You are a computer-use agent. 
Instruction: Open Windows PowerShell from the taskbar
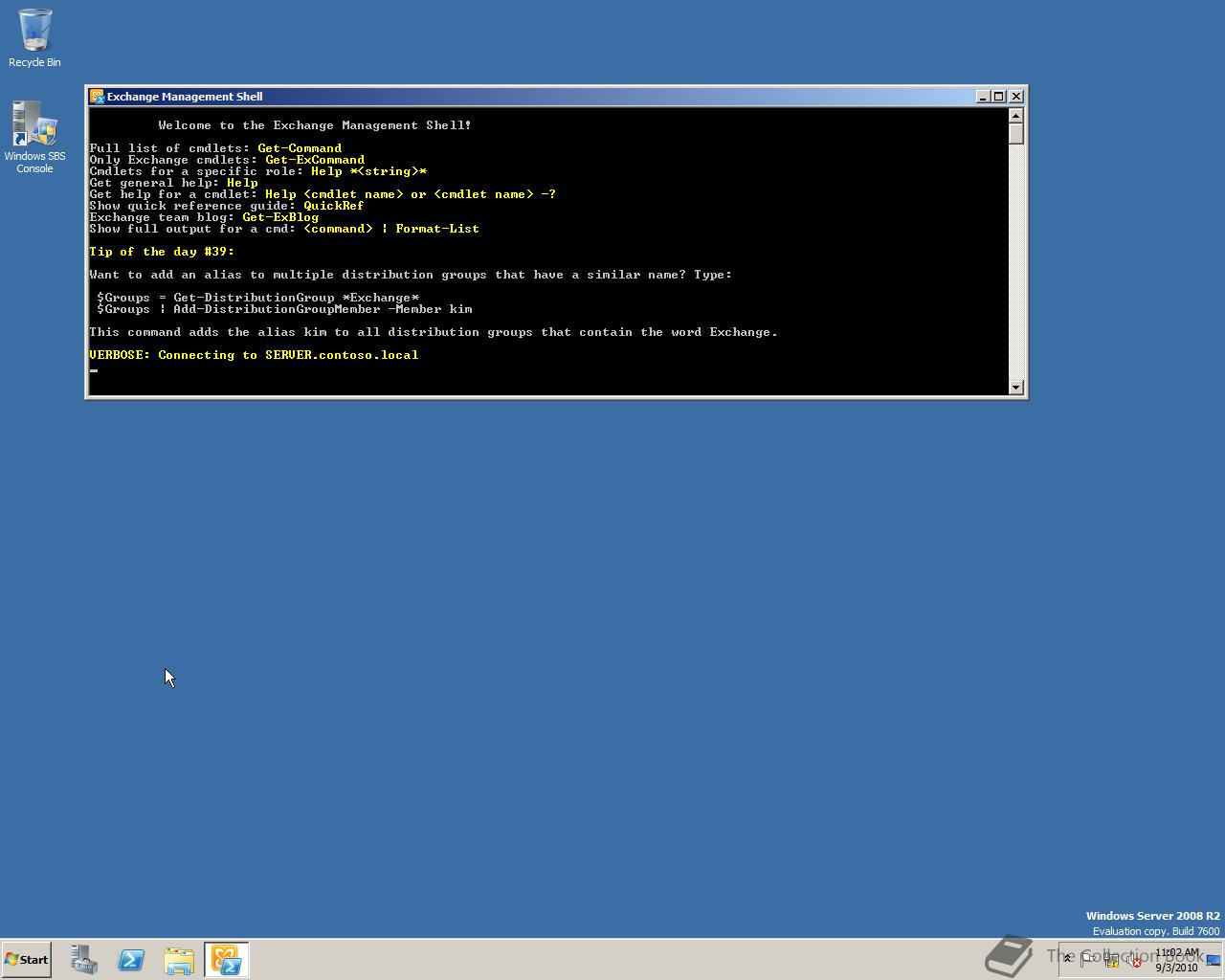pos(131,960)
